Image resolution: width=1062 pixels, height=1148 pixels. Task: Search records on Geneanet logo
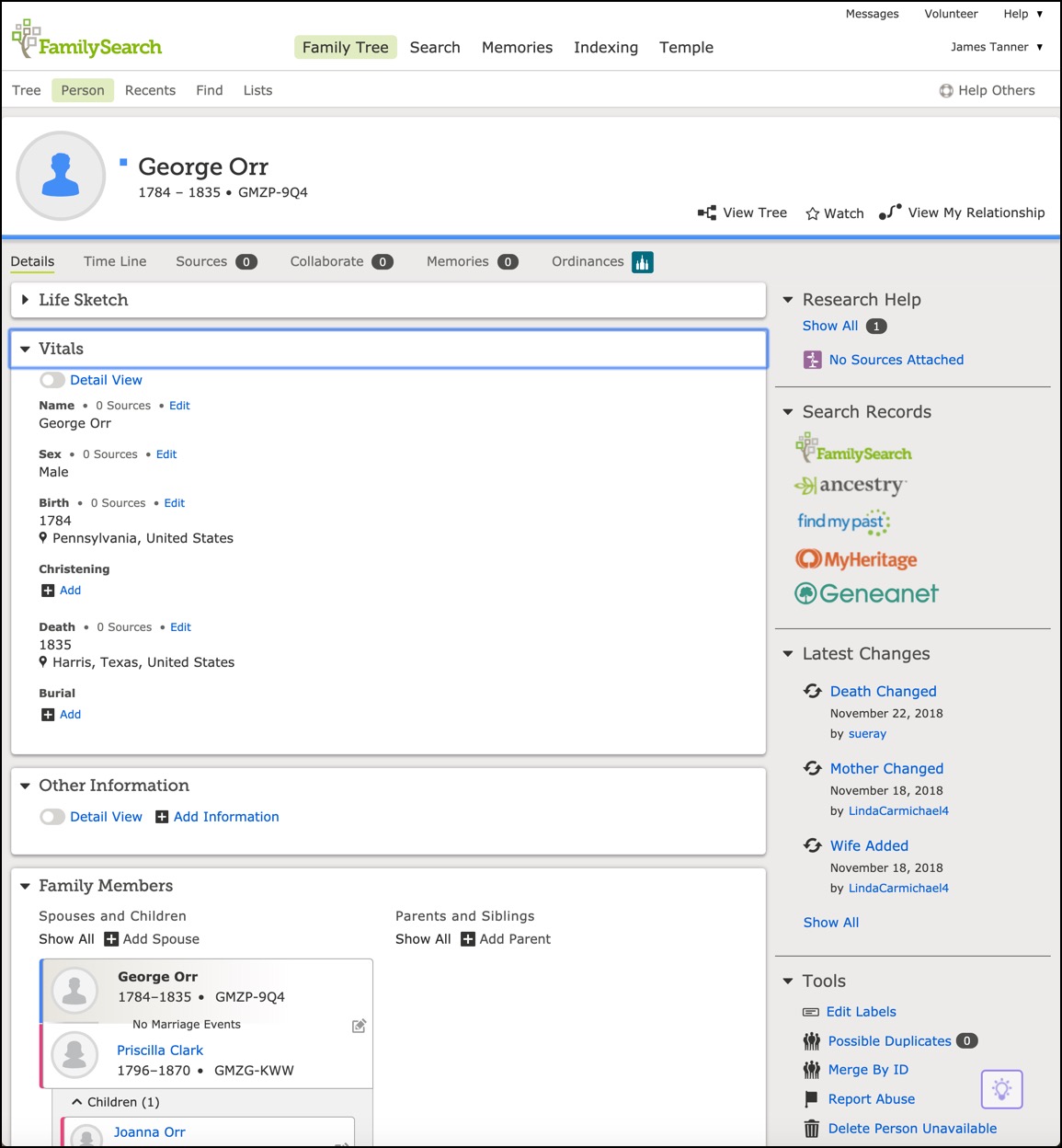tap(866, 593)
